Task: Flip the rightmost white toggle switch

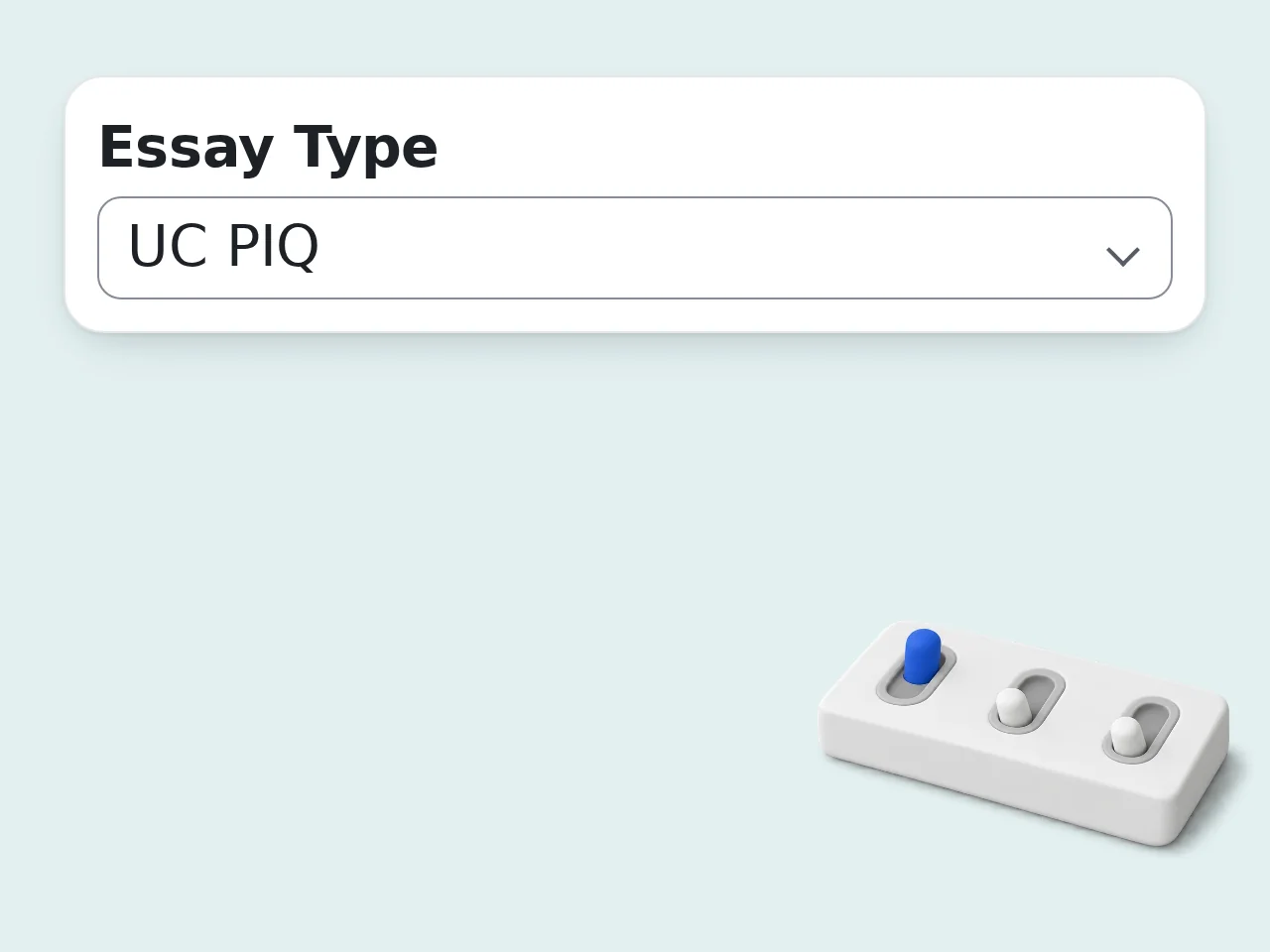Action: tap(1141, 730)
